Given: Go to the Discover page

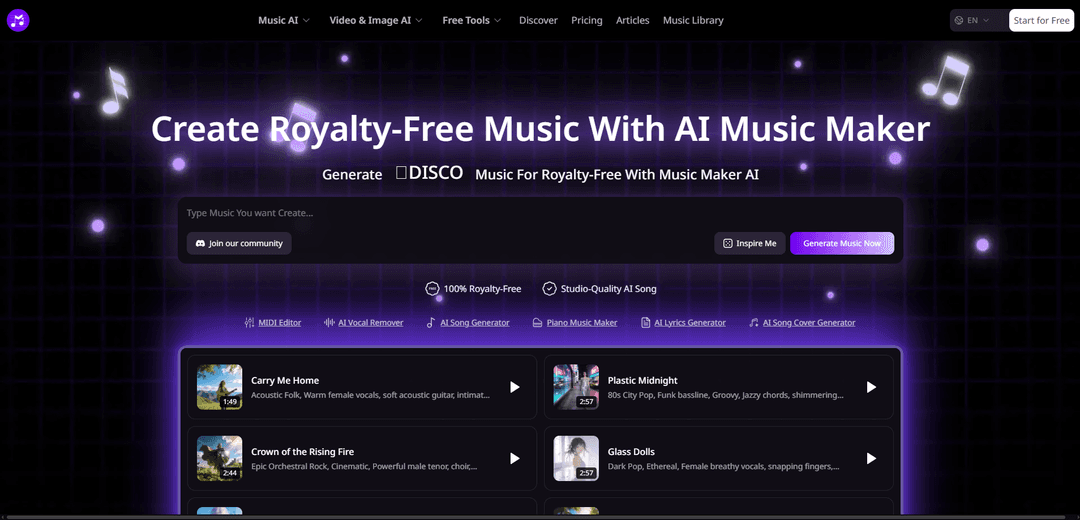Looking at the screenshot, I should point(538,21).
